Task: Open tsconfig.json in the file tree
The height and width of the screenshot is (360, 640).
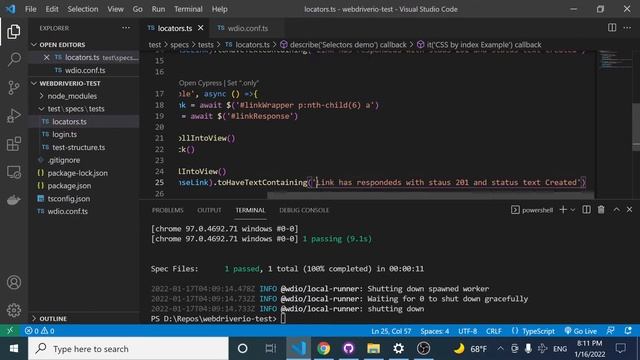Action: coord(69,198)
